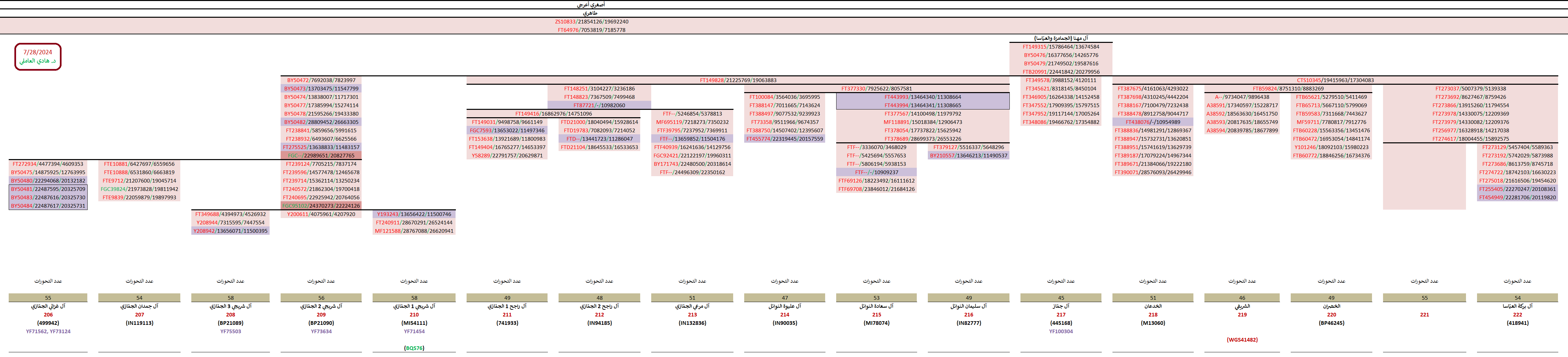Open the YF71562, YF73124 link under 206

click(x=48, y=332)
